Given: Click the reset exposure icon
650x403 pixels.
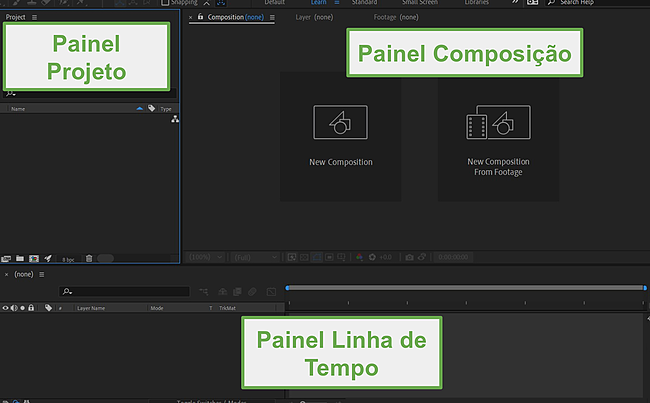Looking at the screenshot, I should click(372, 257).
